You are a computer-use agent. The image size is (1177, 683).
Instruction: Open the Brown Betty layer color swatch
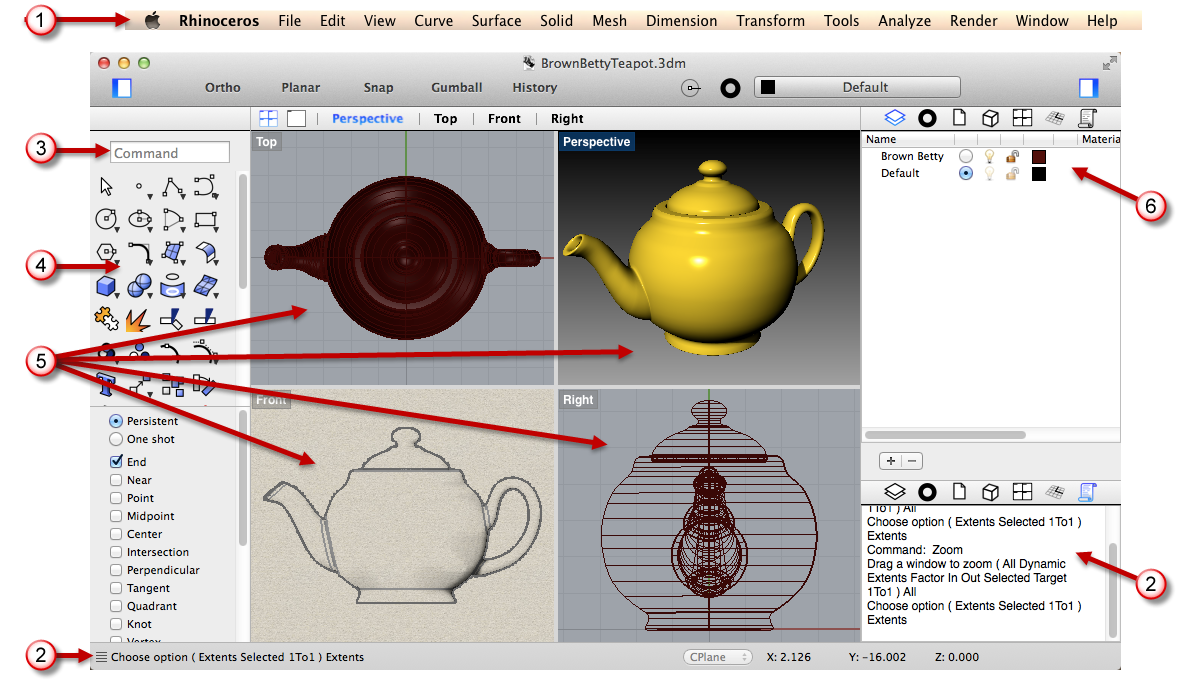click(1039, 157)
